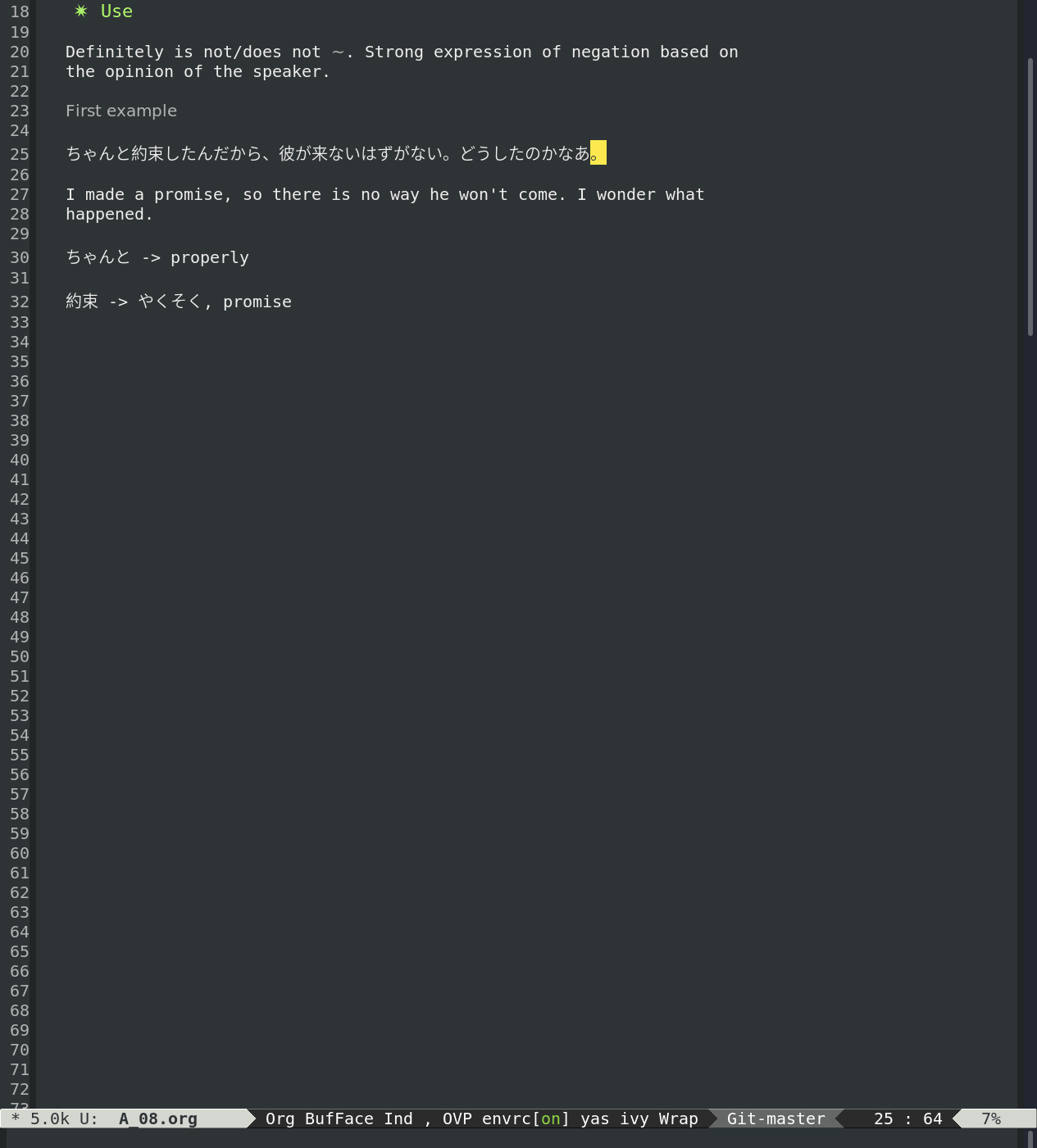
Task: Click the star bullet beside the Use heading
Action: pyautogui.click(x=80, y=11)
